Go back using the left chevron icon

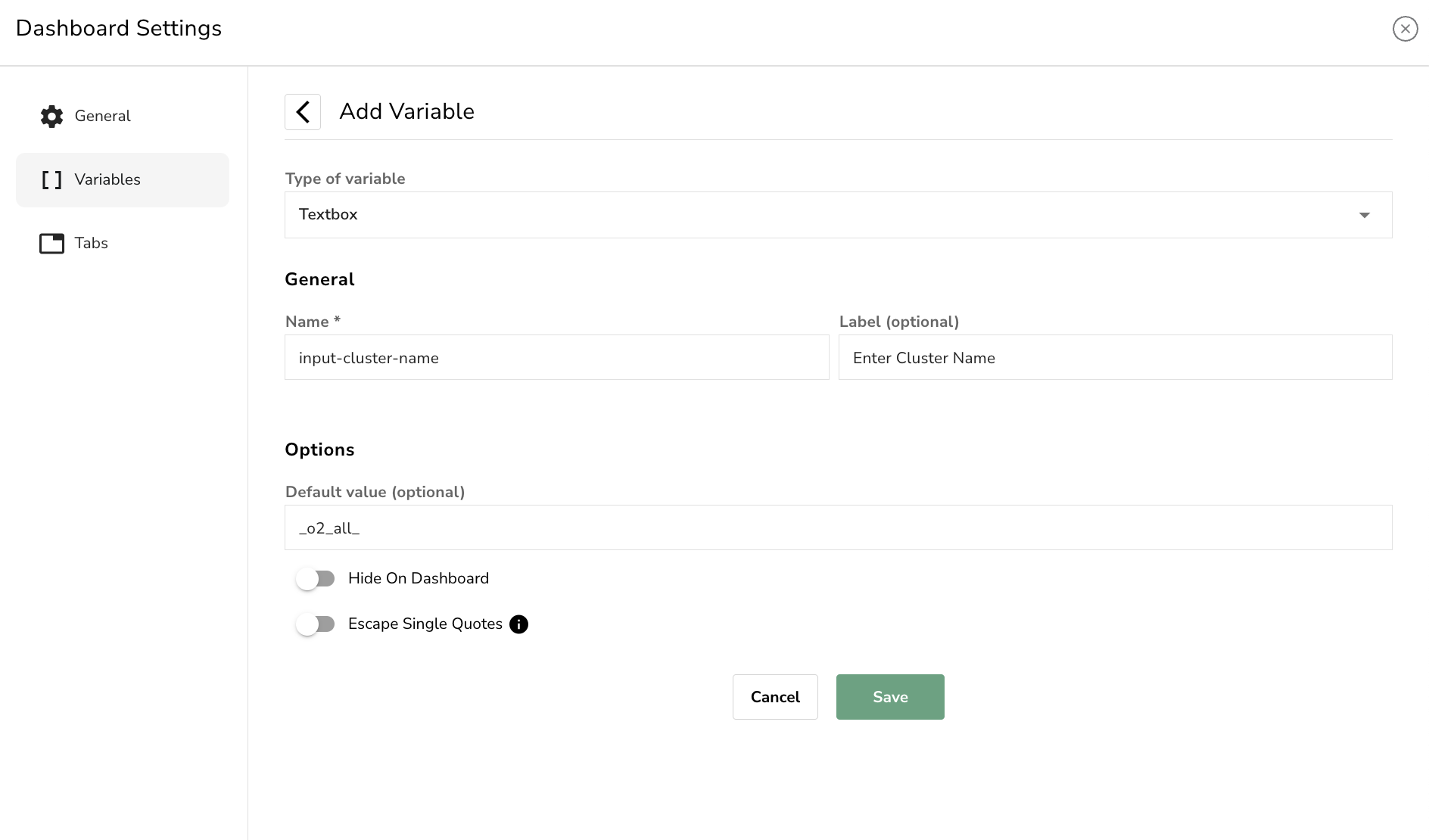click(x=303, y=112)
